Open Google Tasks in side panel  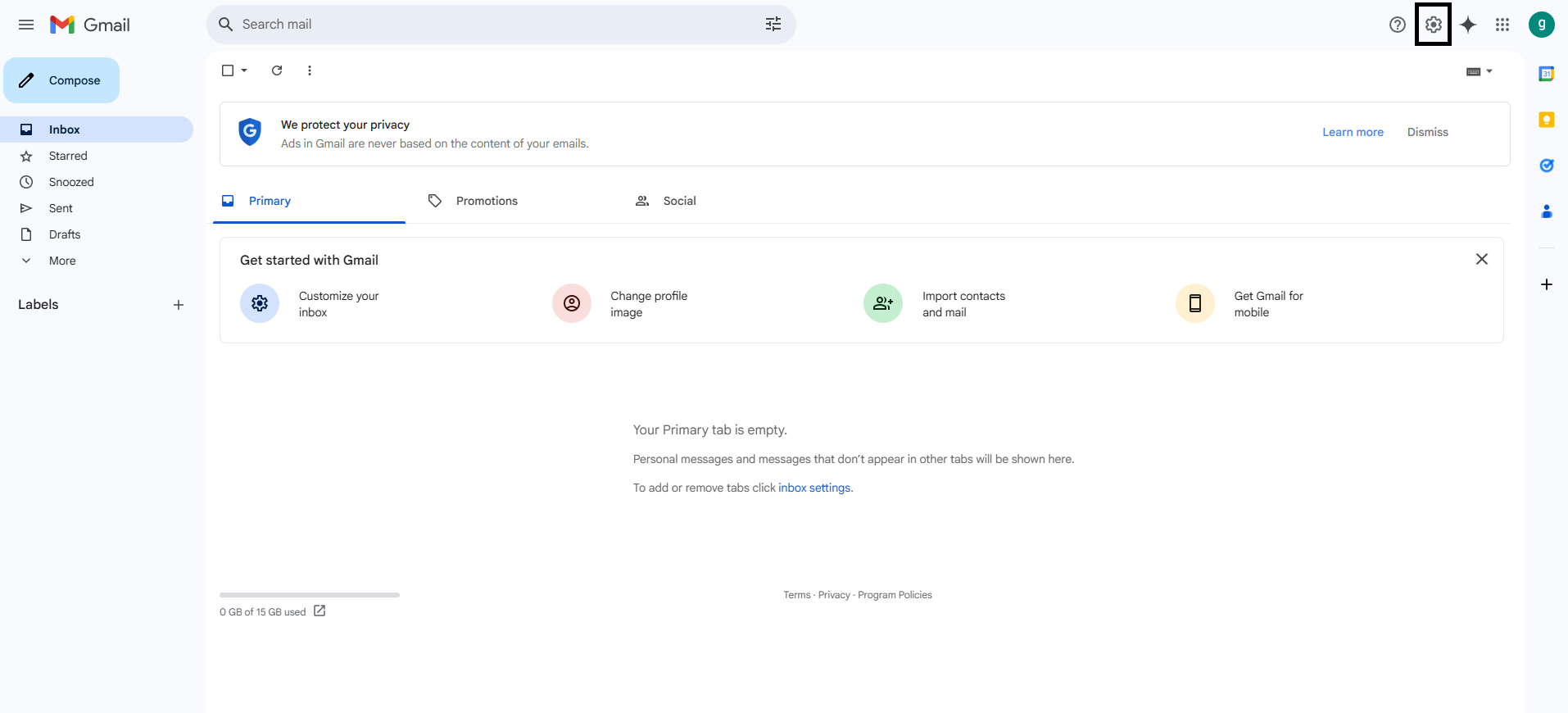1546,166
